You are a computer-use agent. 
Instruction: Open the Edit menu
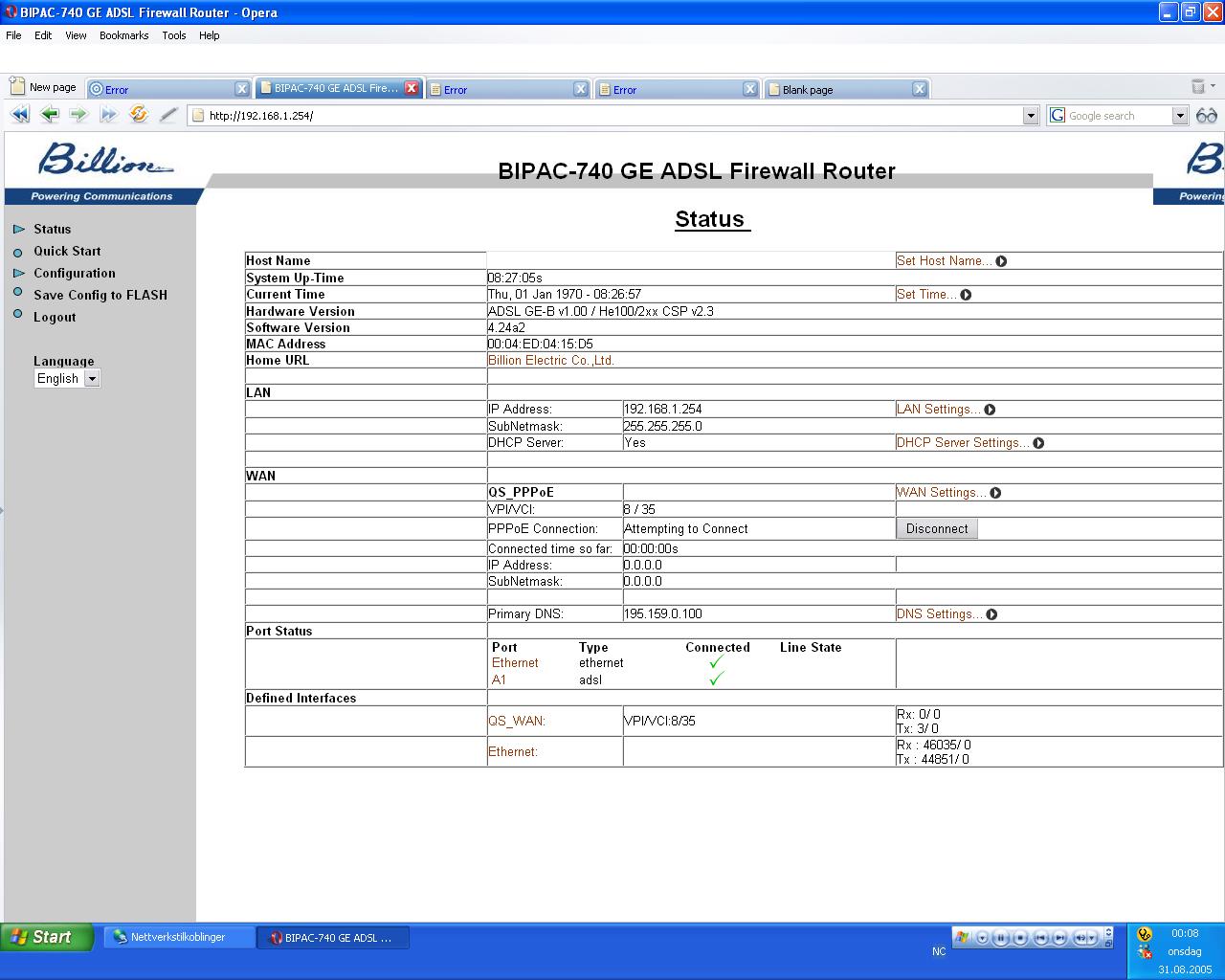[x=43, y=35]
